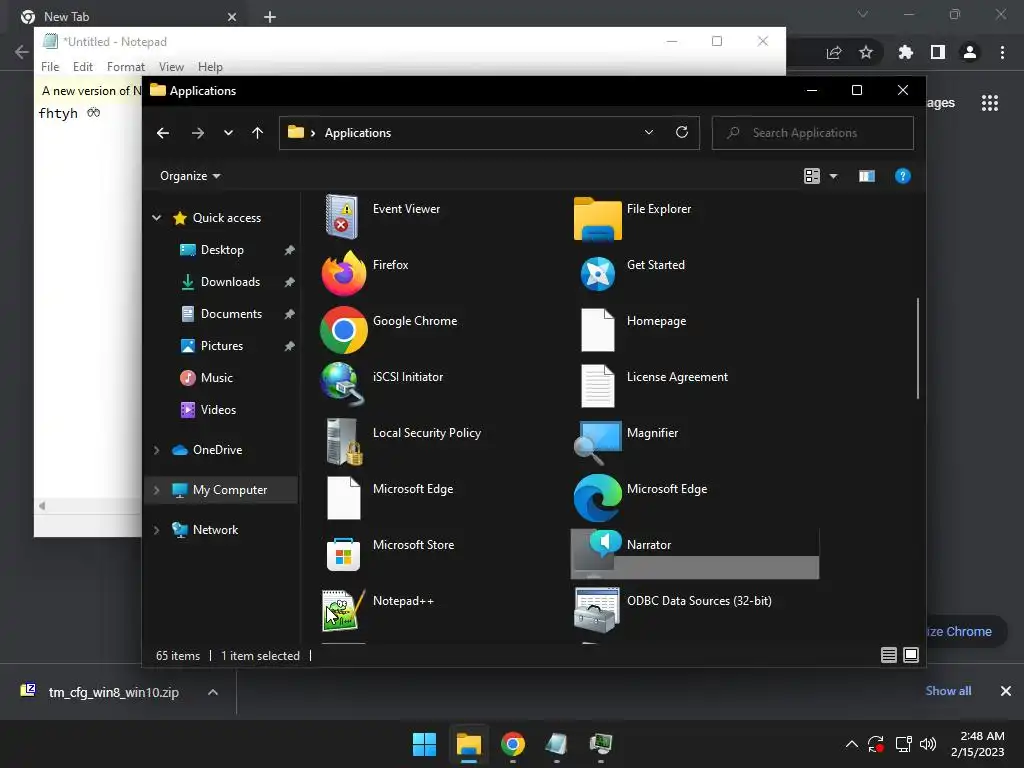1024x768 pixels.
Task: Open Chrome extensions puzzle icon
Action: [905, 52]
